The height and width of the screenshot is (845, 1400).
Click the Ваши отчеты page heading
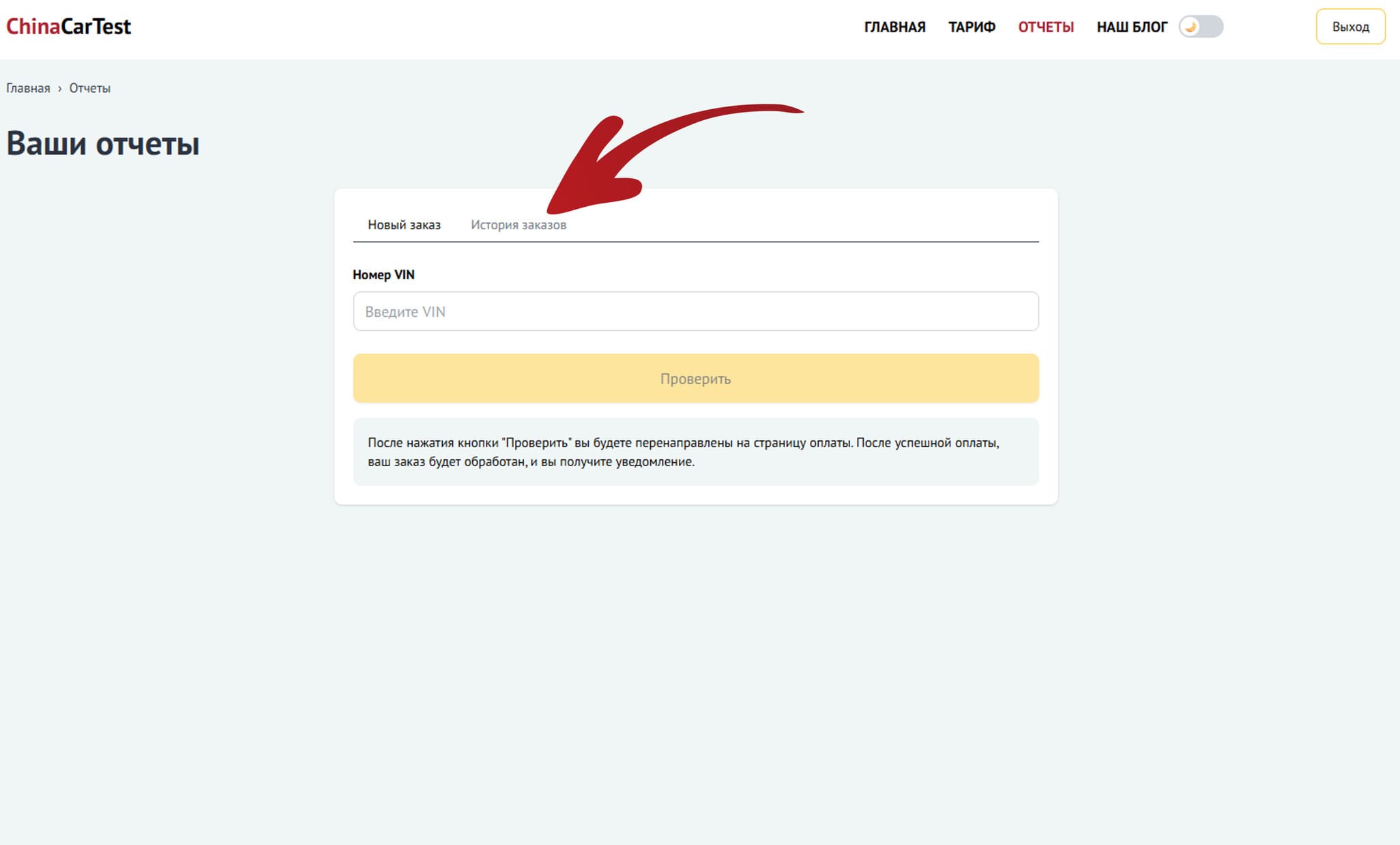(103, 144)
